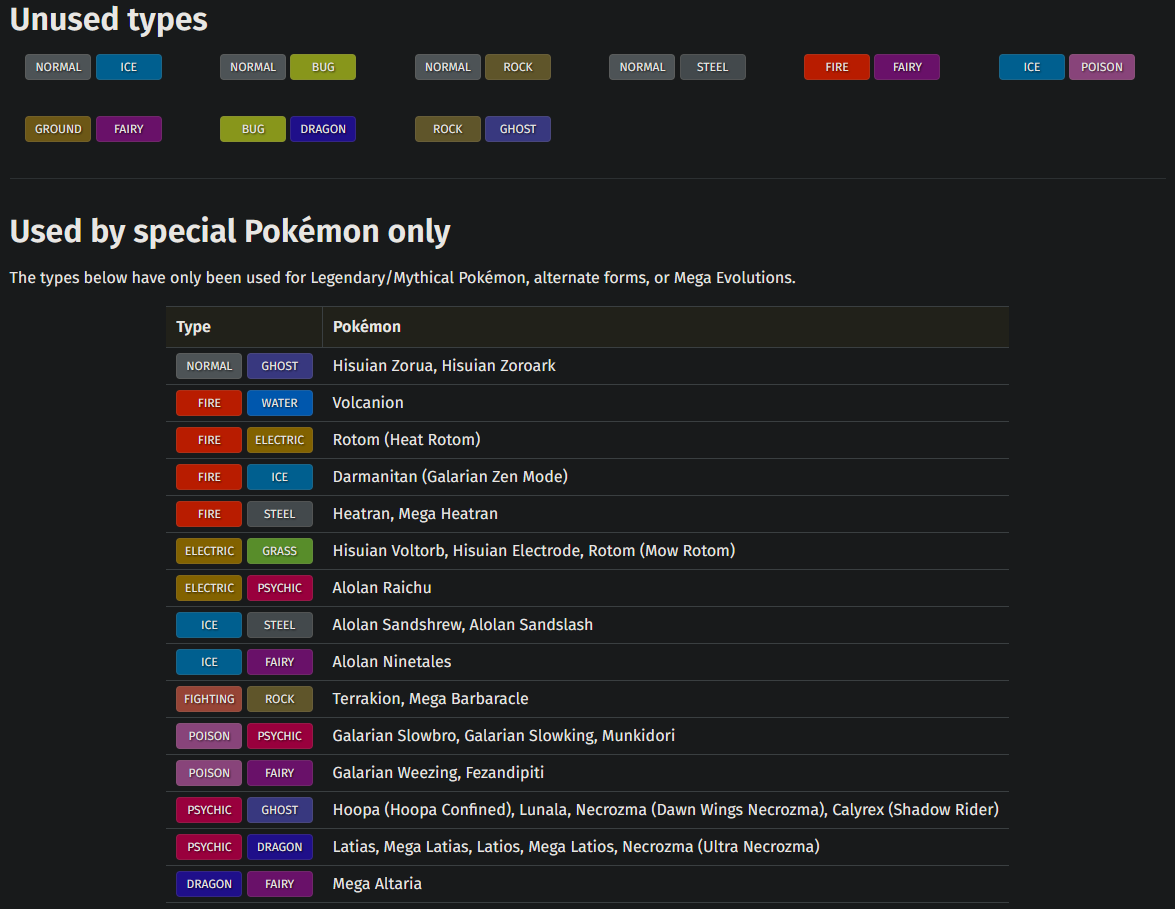
Task: Click 'Terrakion, Mega Barbaracle' text
Action: click(x=430, y=698)
